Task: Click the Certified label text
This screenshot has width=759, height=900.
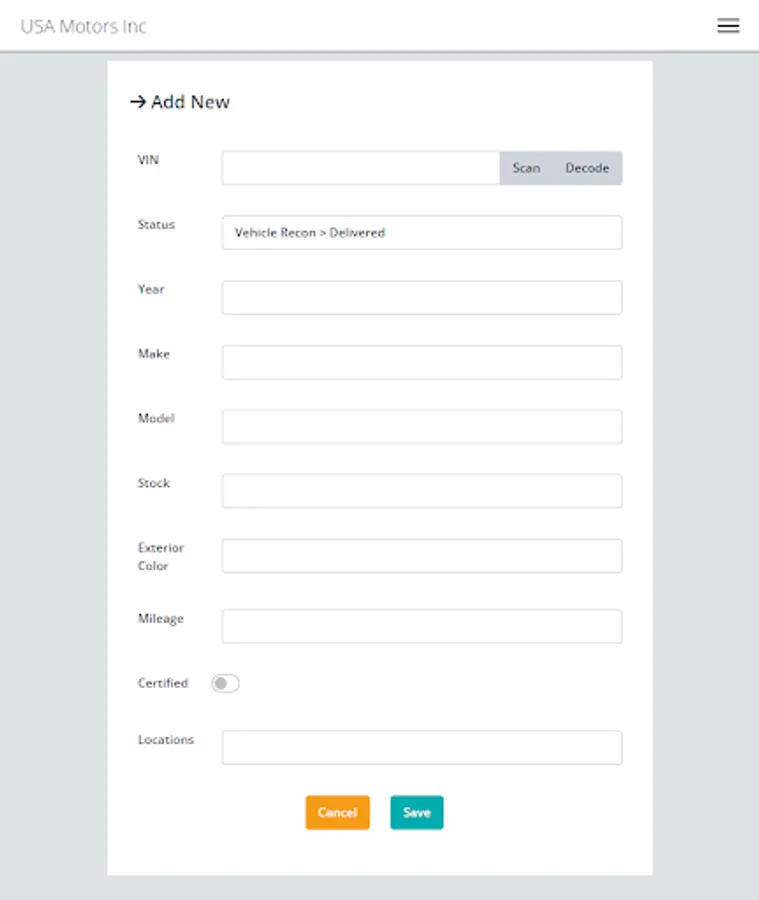Action: (x=162, y=683)
